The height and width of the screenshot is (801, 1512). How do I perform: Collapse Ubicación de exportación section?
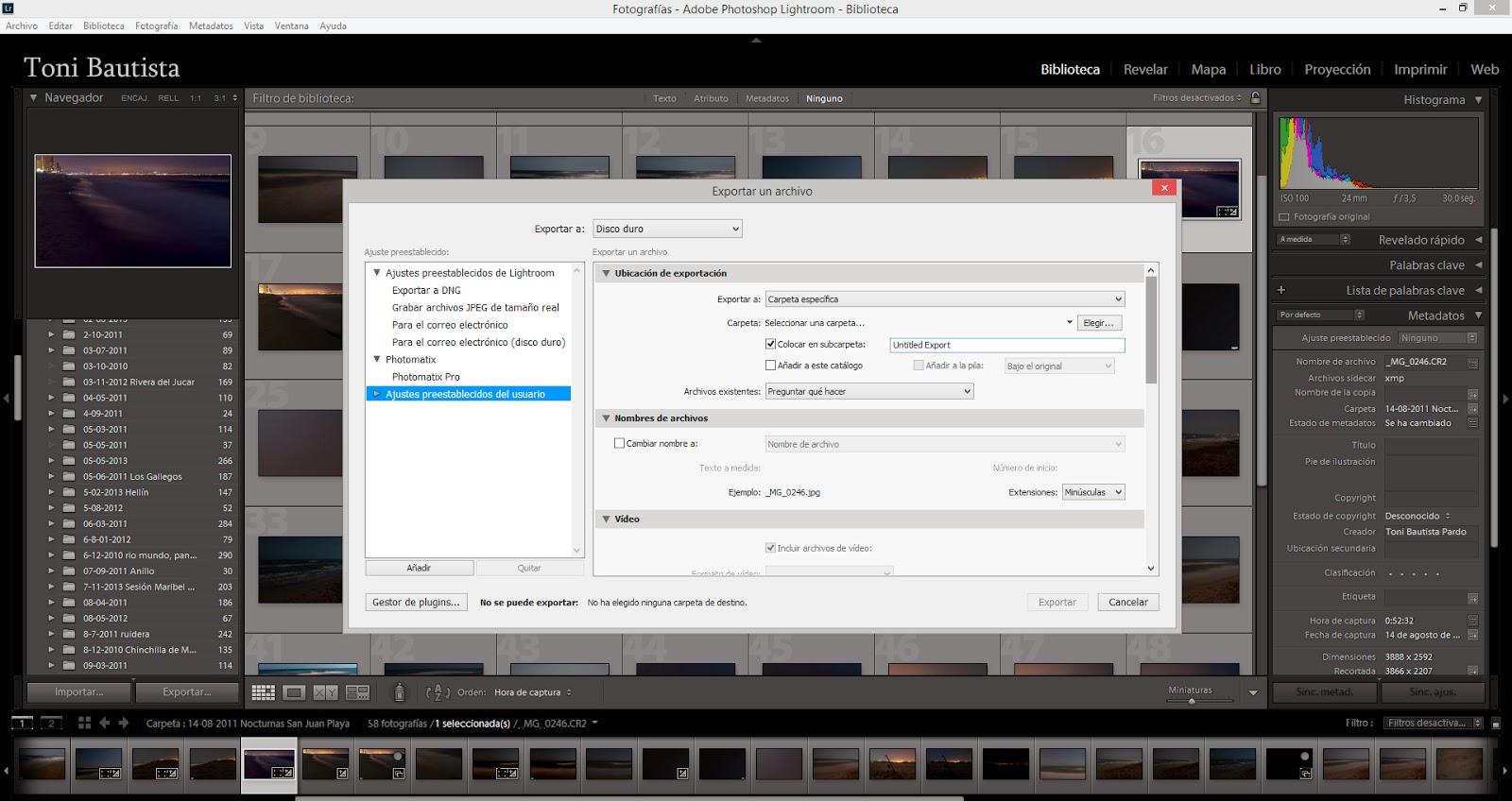[607, 273]
